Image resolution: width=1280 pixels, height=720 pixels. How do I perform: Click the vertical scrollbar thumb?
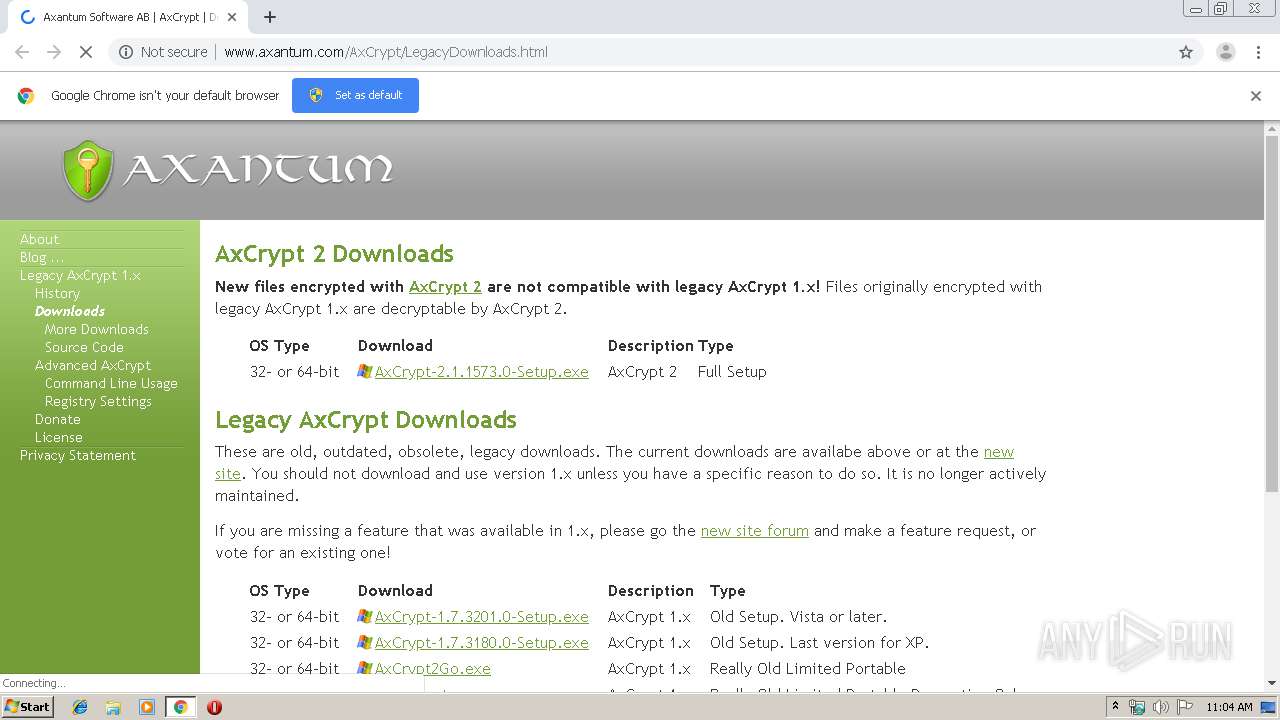[1272, 314]
